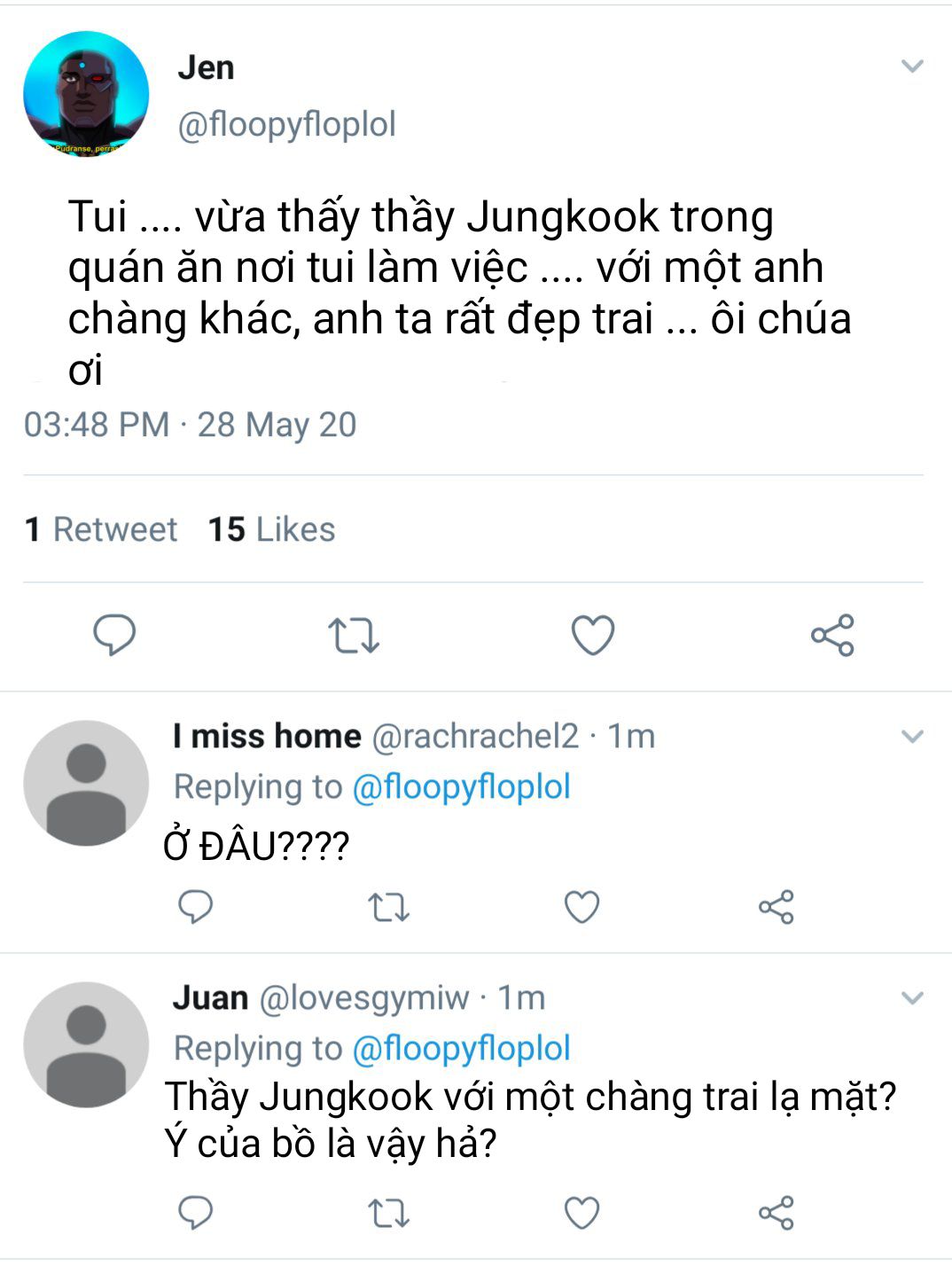This screenshot has height=1274, width=952.
Task: Reply to Jen's main tweet
Action: pos(114,635)
